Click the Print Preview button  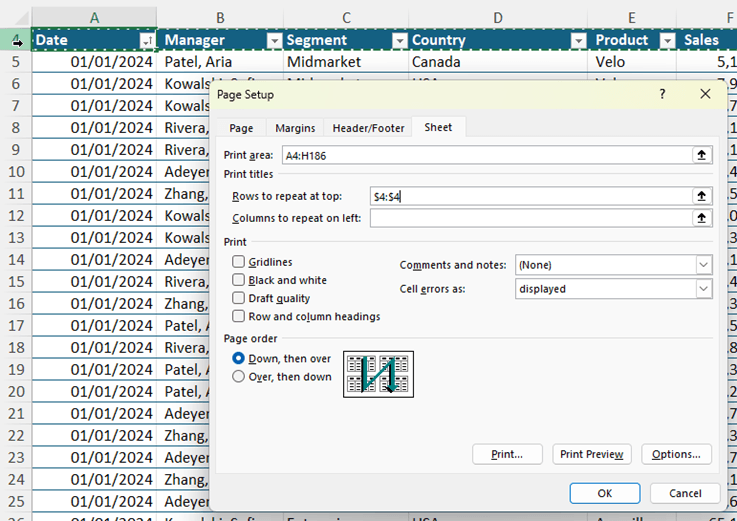point(592,454)
